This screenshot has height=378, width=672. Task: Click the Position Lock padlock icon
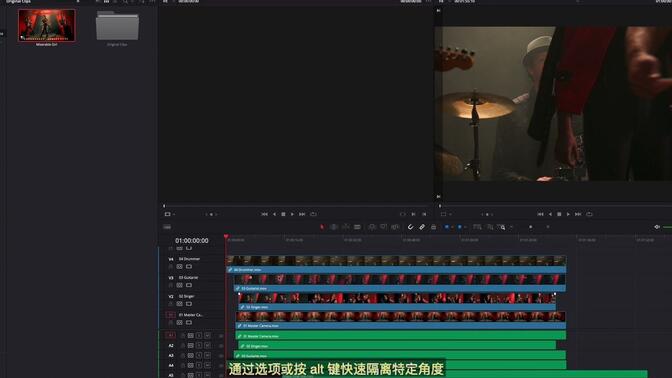(433, 227)
